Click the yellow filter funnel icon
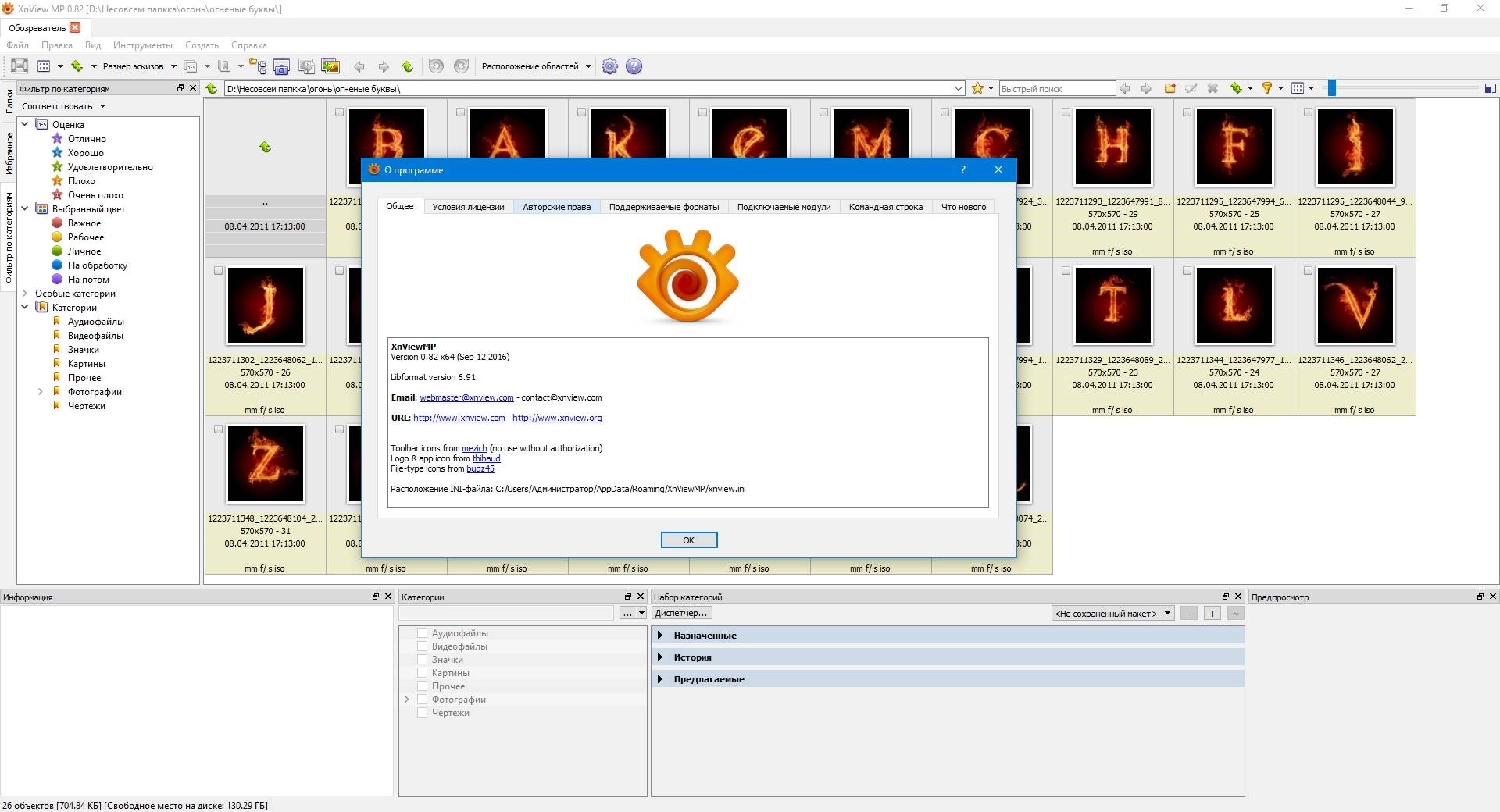The image size is (1500, 812). tap(1267, 88)
